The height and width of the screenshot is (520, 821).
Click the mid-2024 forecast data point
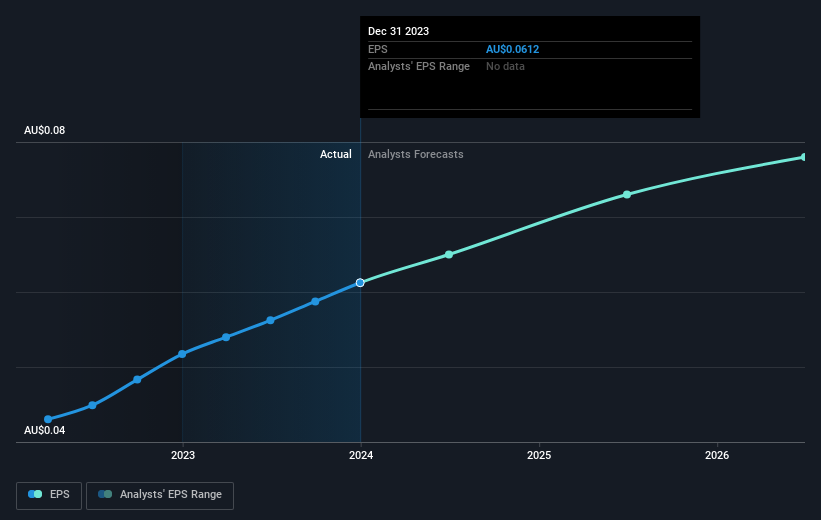449,255
